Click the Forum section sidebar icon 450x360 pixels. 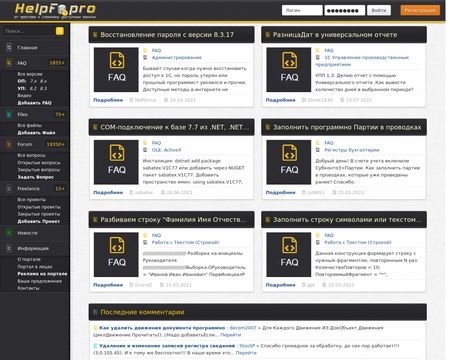coord(9,144)
